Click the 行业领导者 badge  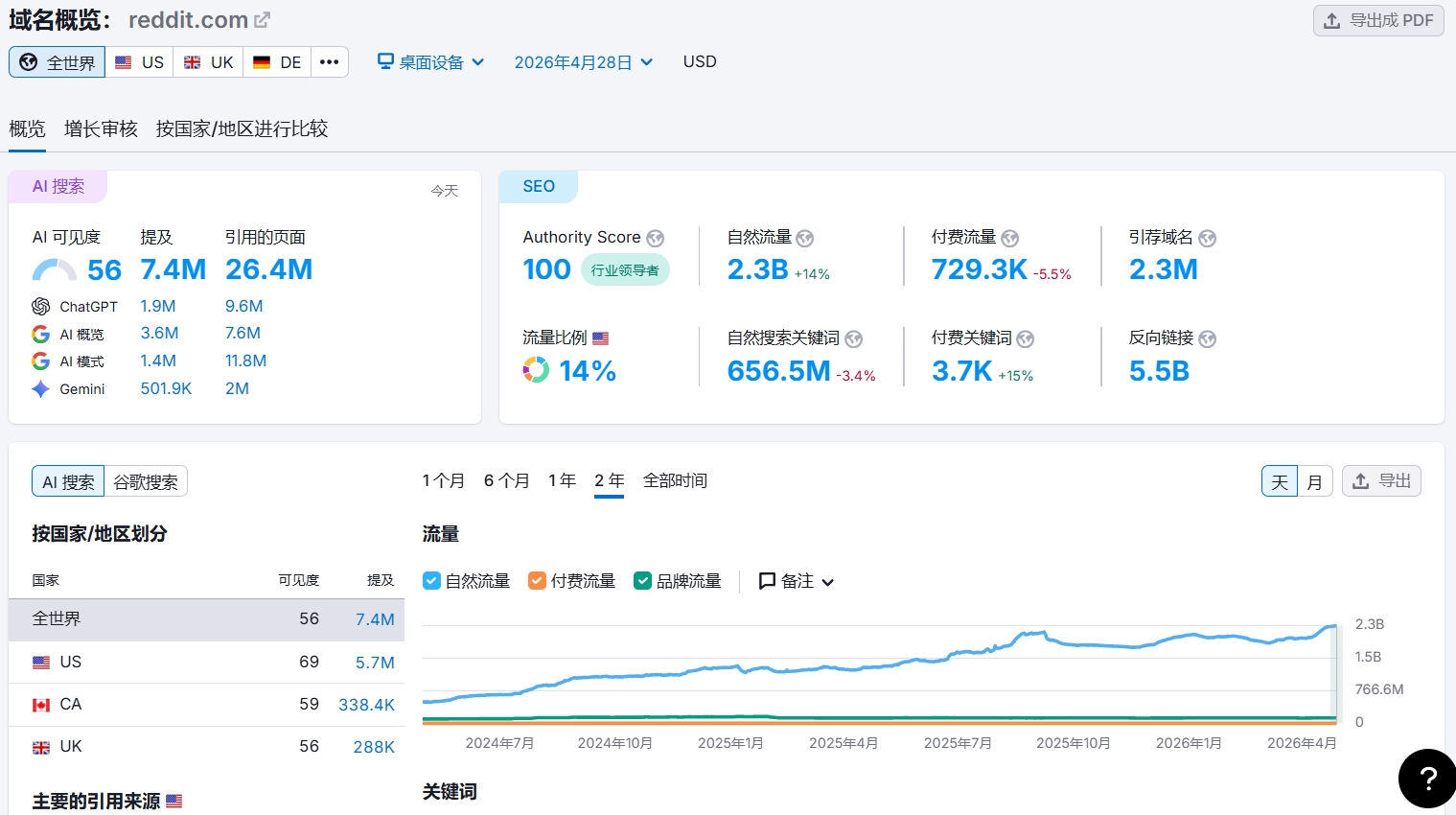coord(625,270)
